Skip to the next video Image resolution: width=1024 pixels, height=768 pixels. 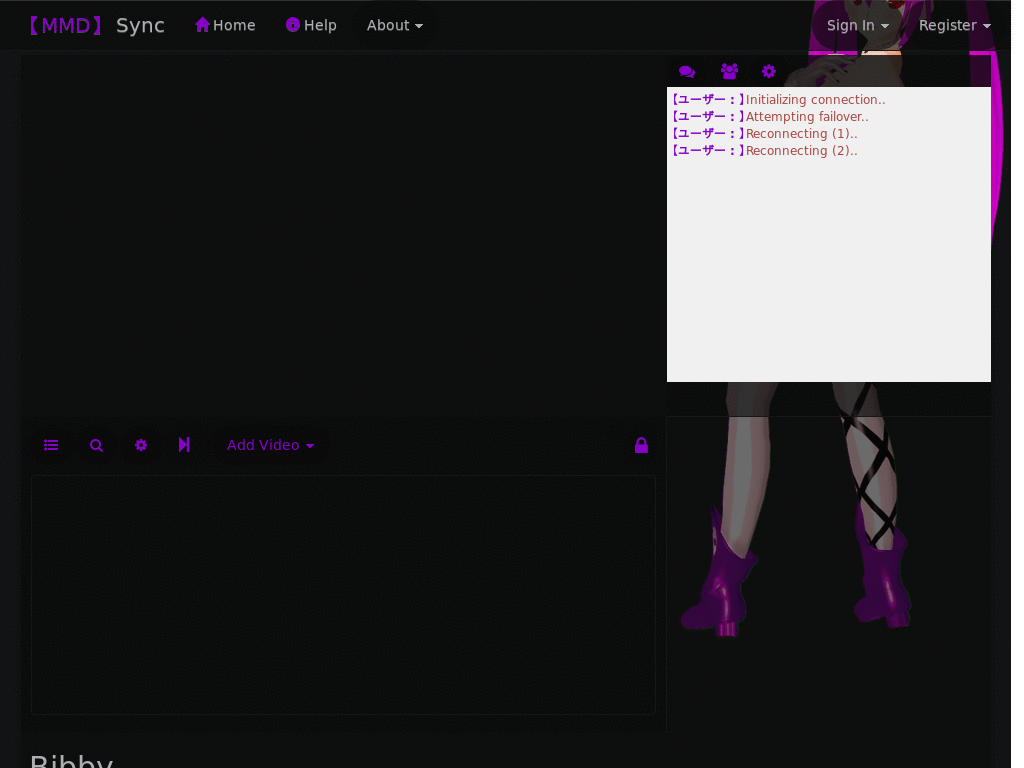[x=185, y=445]
